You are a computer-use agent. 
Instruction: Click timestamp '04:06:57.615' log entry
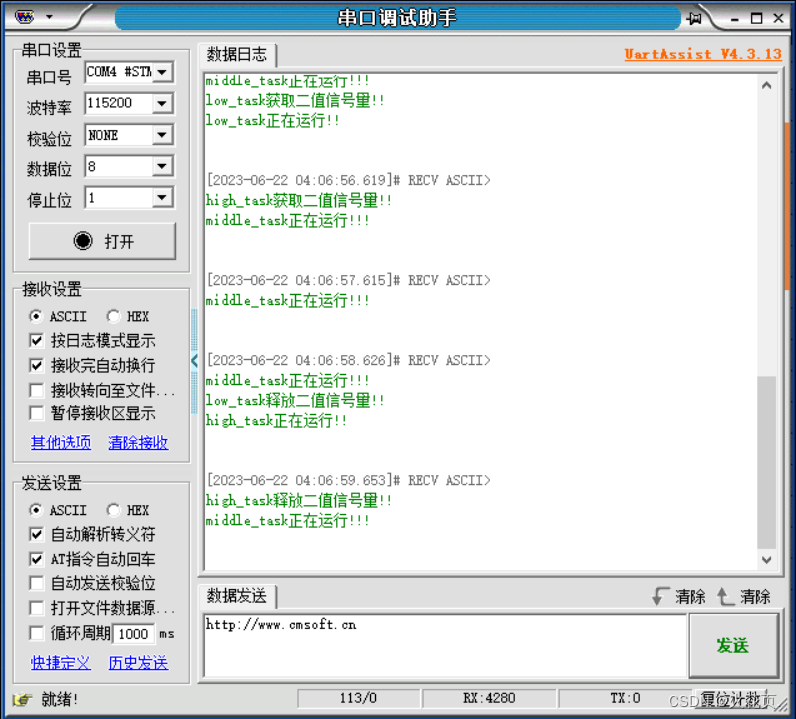coord(348,280)
